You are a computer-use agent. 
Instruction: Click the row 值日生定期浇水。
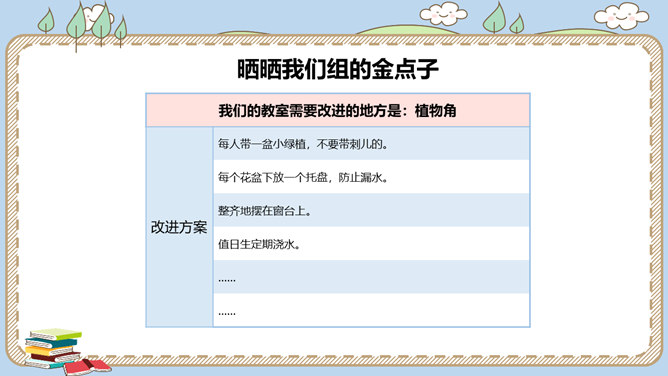(x=371, y=244)
